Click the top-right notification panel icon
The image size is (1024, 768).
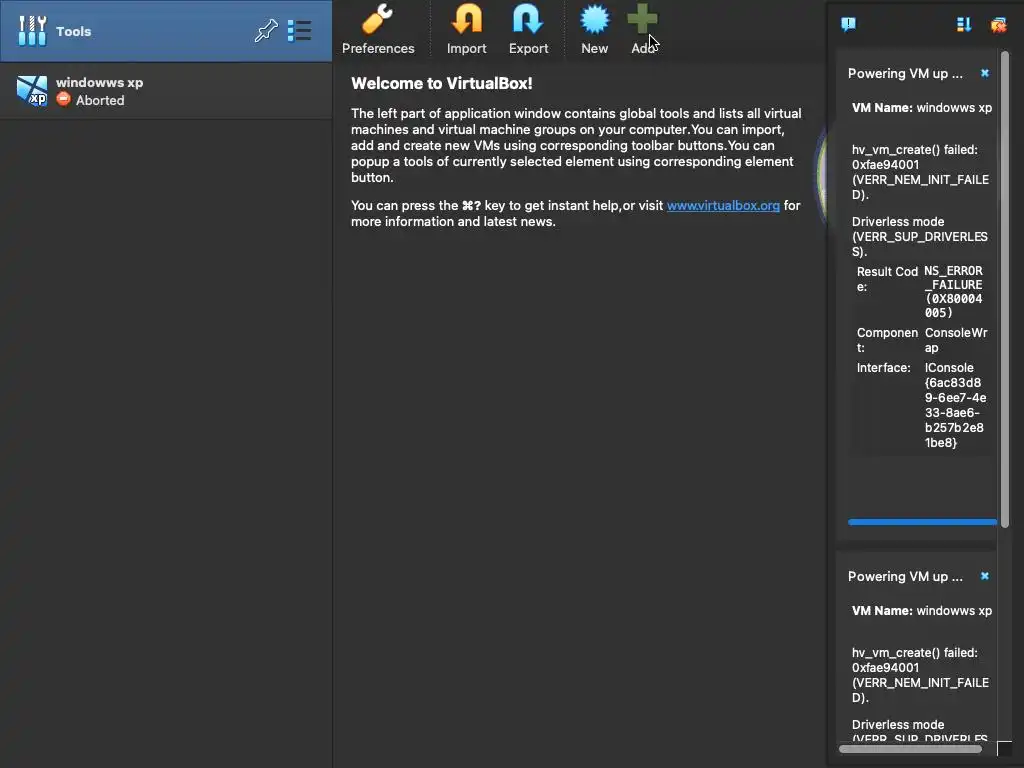click(x=999, y=25)
